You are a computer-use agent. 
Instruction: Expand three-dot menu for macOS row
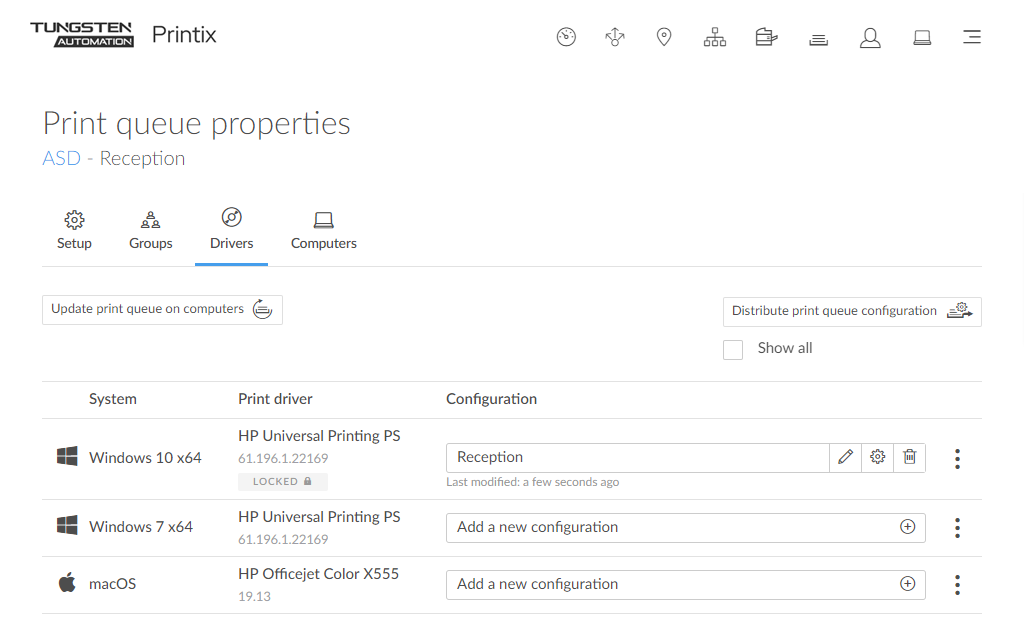pyautogui.click(x=957, y=585)
